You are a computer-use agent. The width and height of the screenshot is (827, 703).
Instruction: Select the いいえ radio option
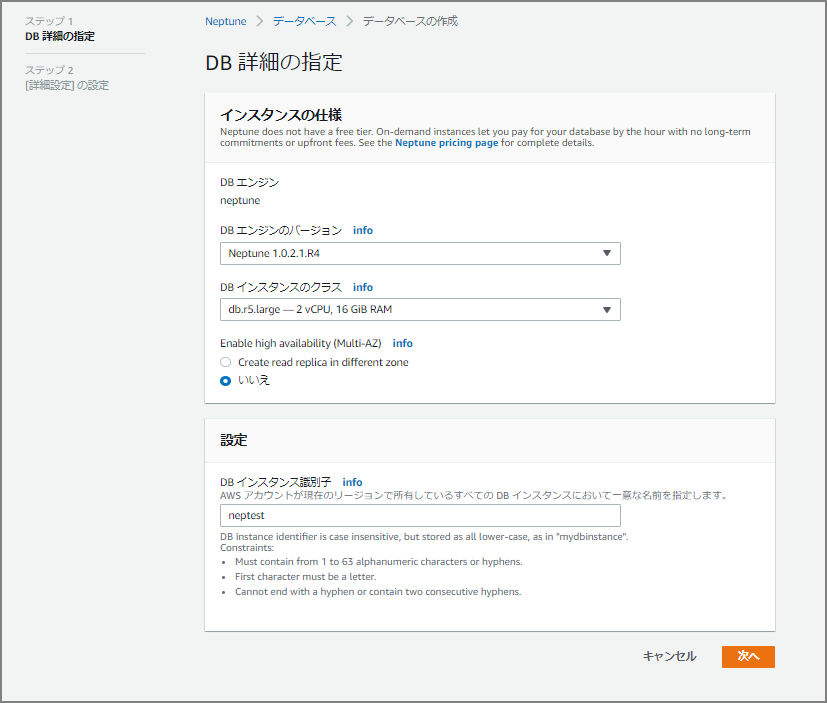pyautogui.click(x=226, y=380)
